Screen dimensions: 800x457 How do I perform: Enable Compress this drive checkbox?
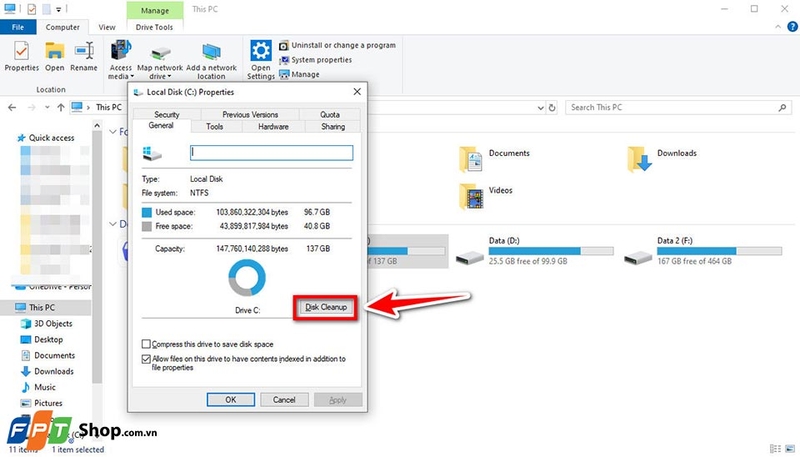click(146, 344)
